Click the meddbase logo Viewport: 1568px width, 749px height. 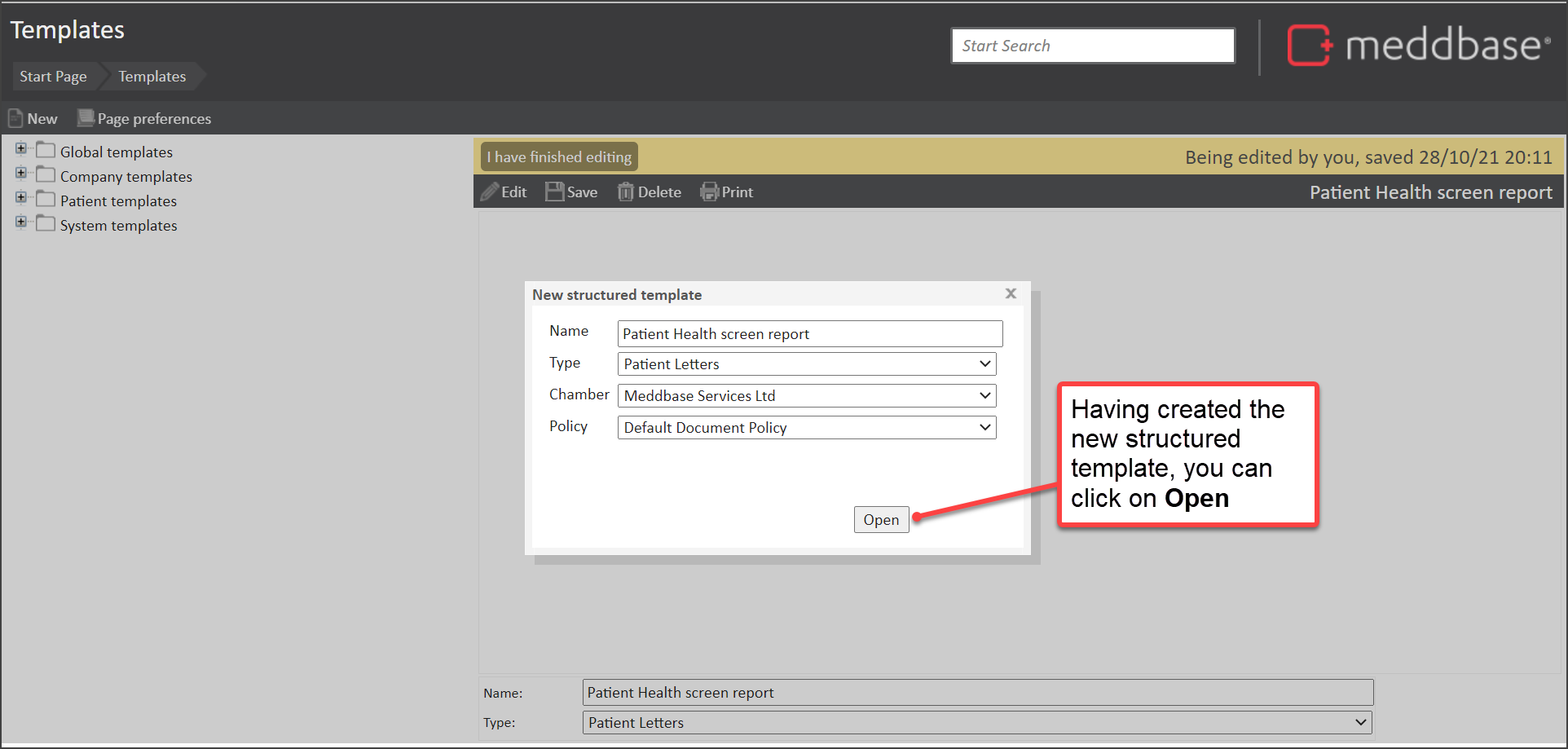1418,46
